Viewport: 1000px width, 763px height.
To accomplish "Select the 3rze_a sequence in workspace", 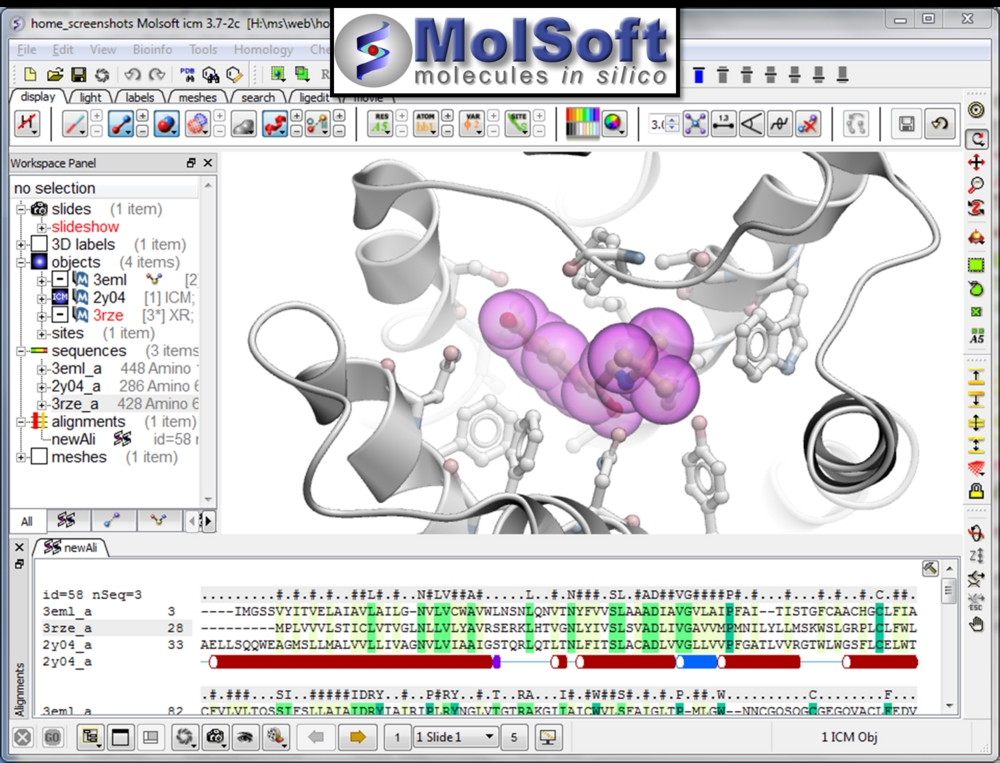I will [x=75, y=404].
